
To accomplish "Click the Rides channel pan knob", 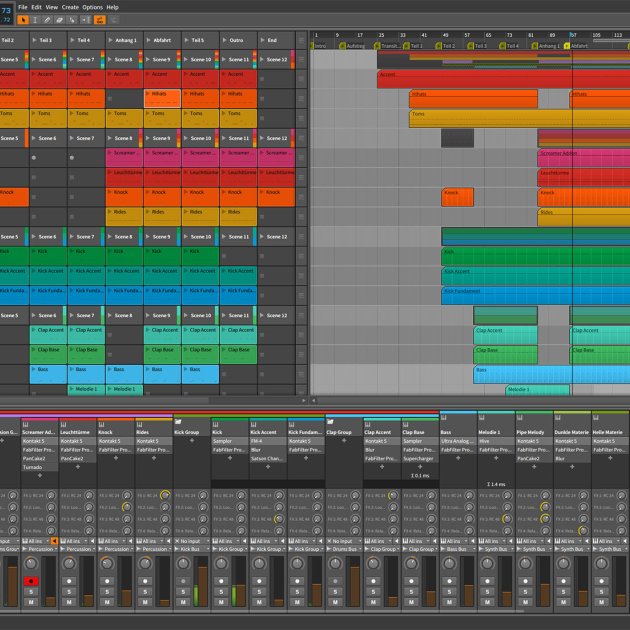I will [145, 565].
